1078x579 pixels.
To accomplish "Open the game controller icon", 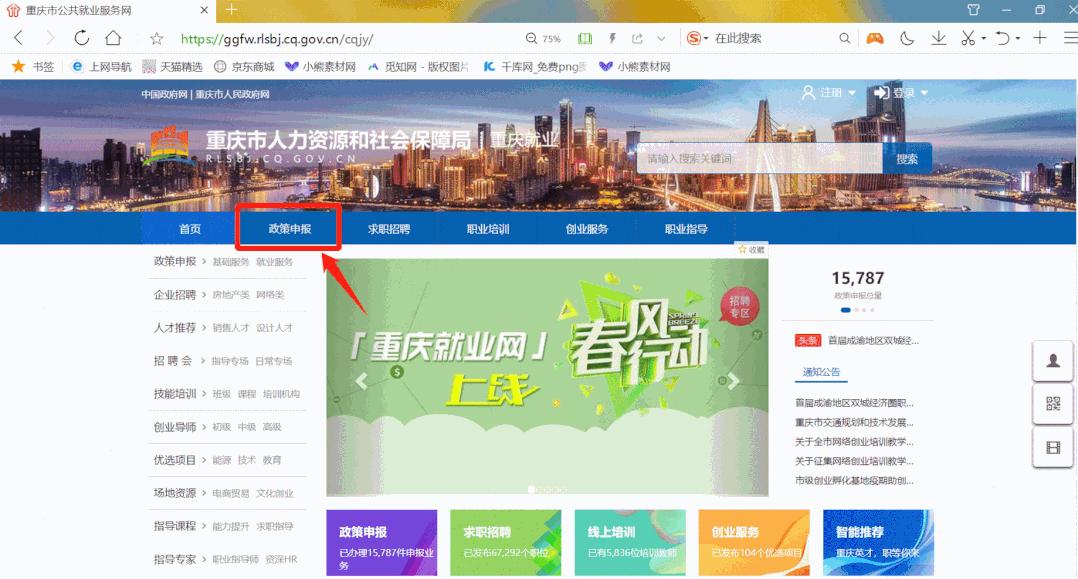I will point(874,39).
